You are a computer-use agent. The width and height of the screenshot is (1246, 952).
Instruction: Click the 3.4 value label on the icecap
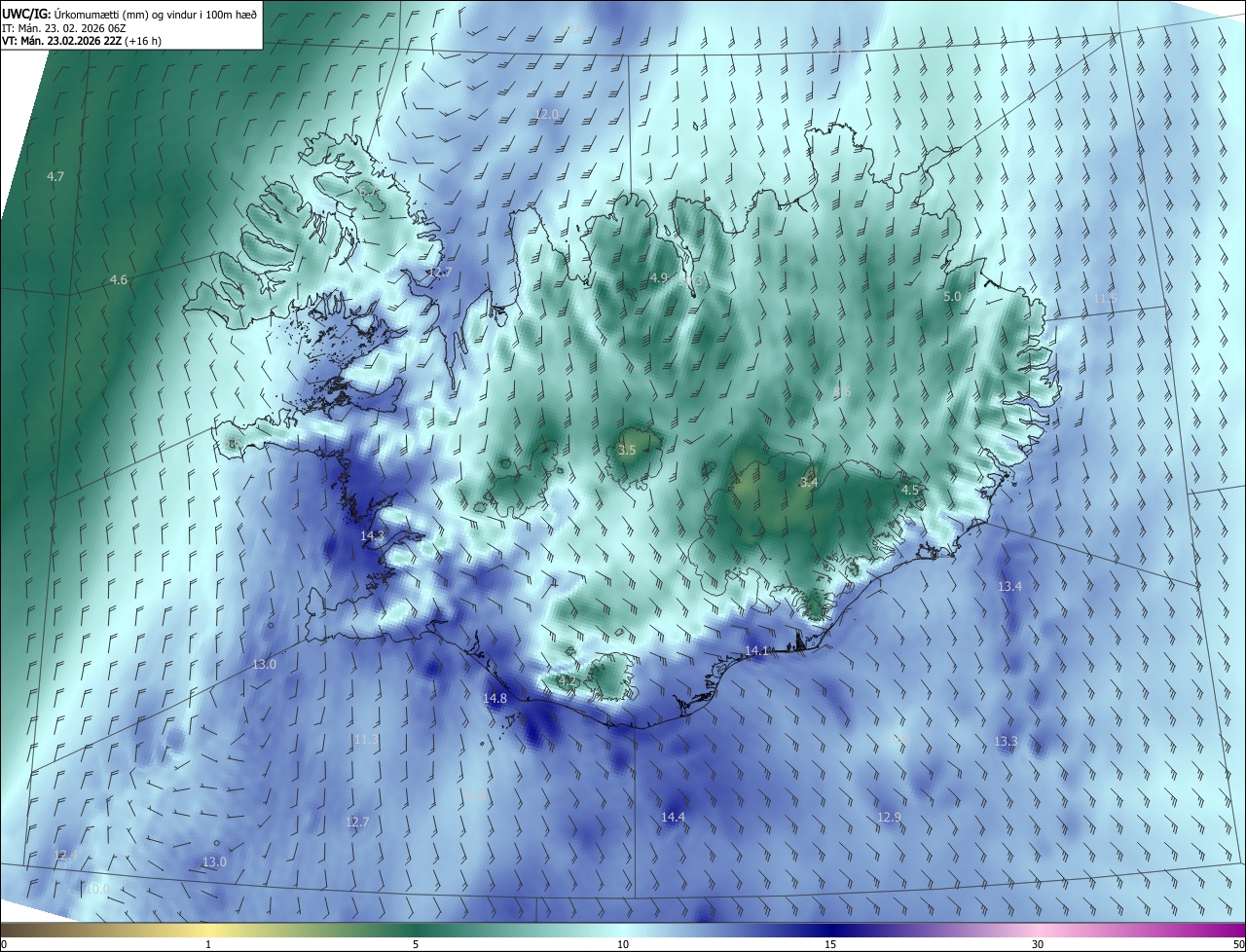coord(809,483)
